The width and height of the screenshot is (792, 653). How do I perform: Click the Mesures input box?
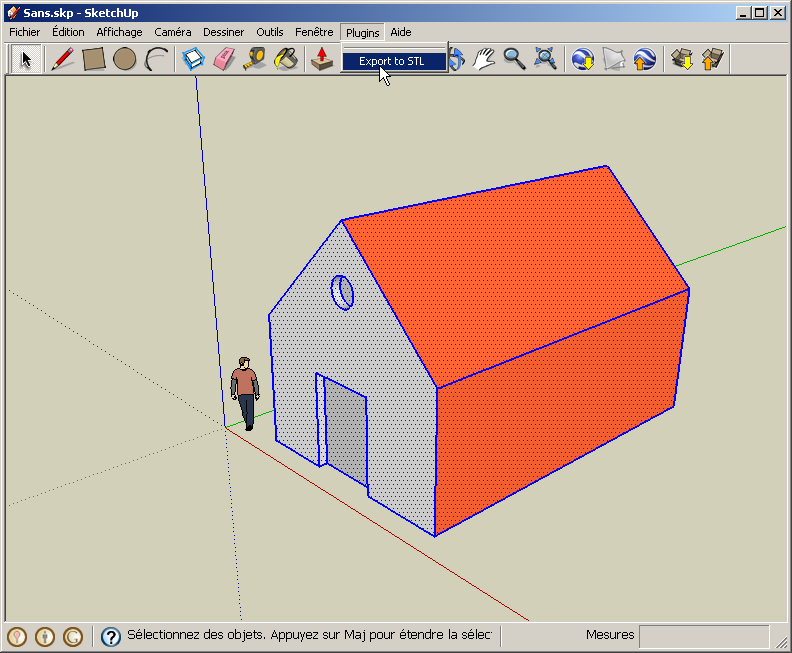(x=704, y=636)
